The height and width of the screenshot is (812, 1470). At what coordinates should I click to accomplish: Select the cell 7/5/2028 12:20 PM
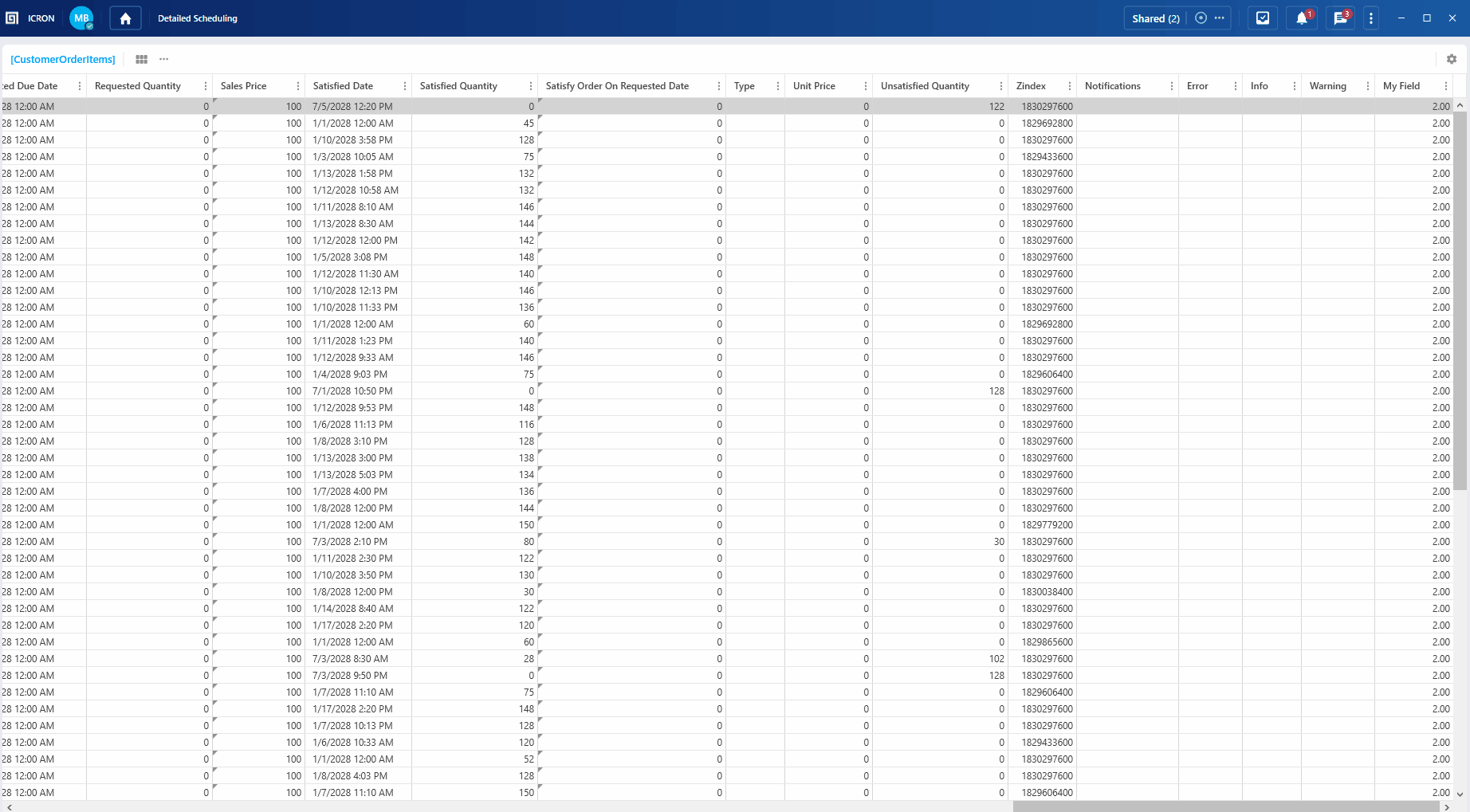(358, 106)
